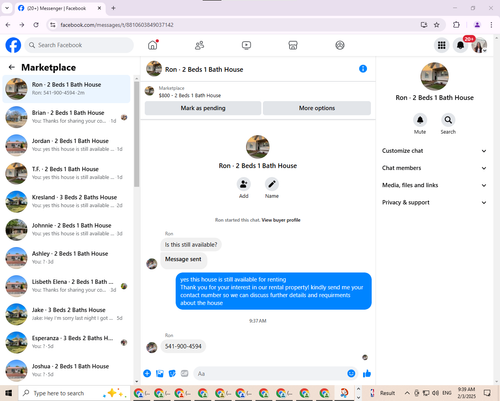Open Lisbeth Elena's conversation
Viewport: 500px width, 401px height.
click(x=66, y=286)
